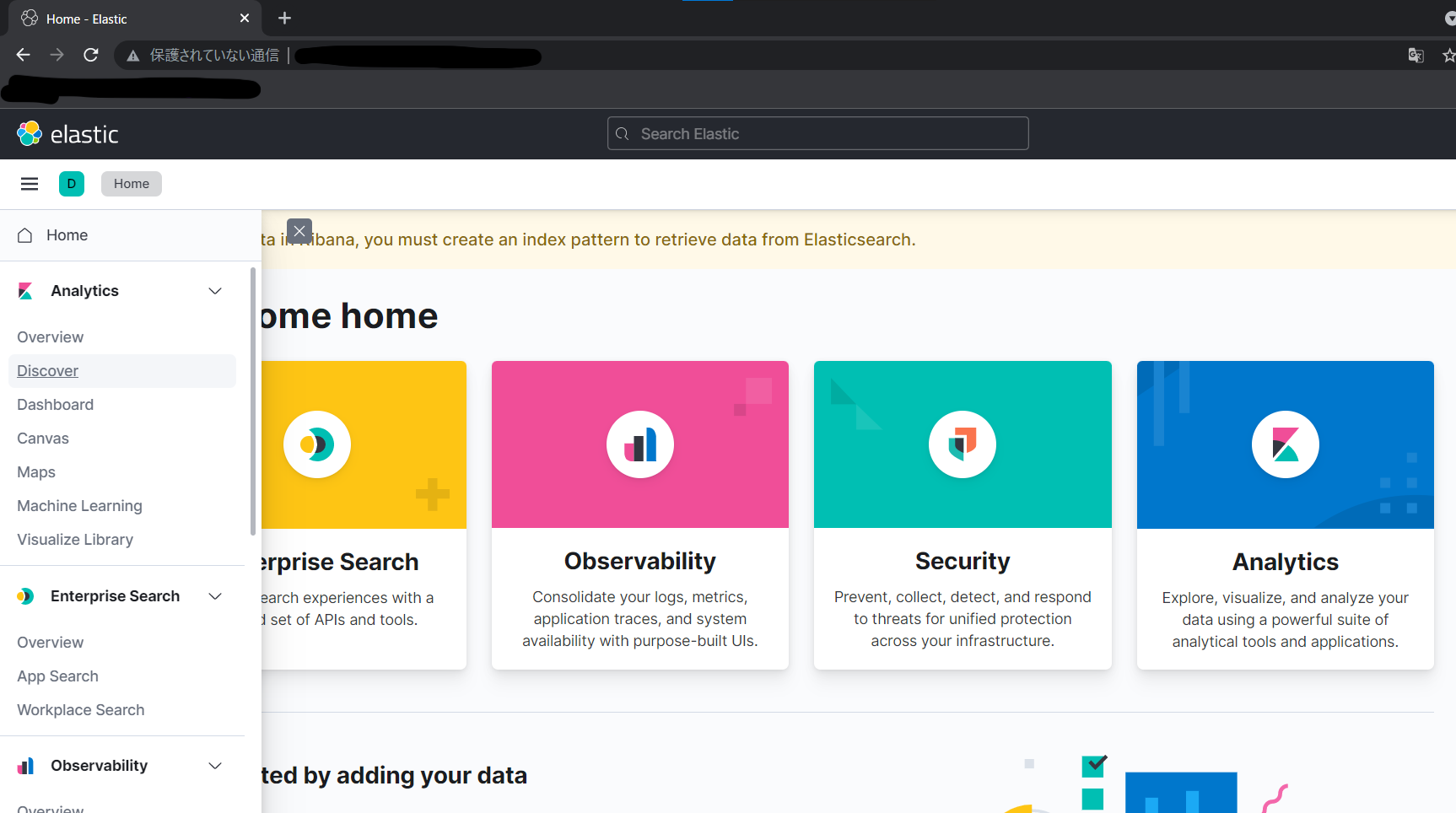The image size is (1456, 813).
Task: Open the Enterprise Search card title
Action: pyautogui.click(x=341, y=562)
